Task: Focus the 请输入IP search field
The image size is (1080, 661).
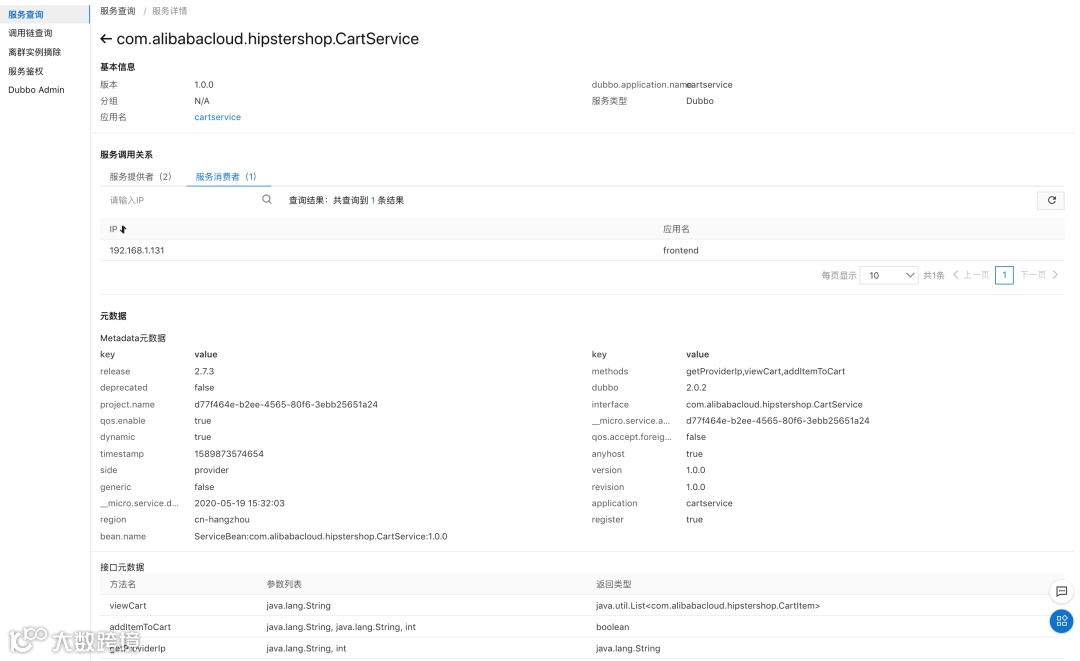Action: [183, 200]
